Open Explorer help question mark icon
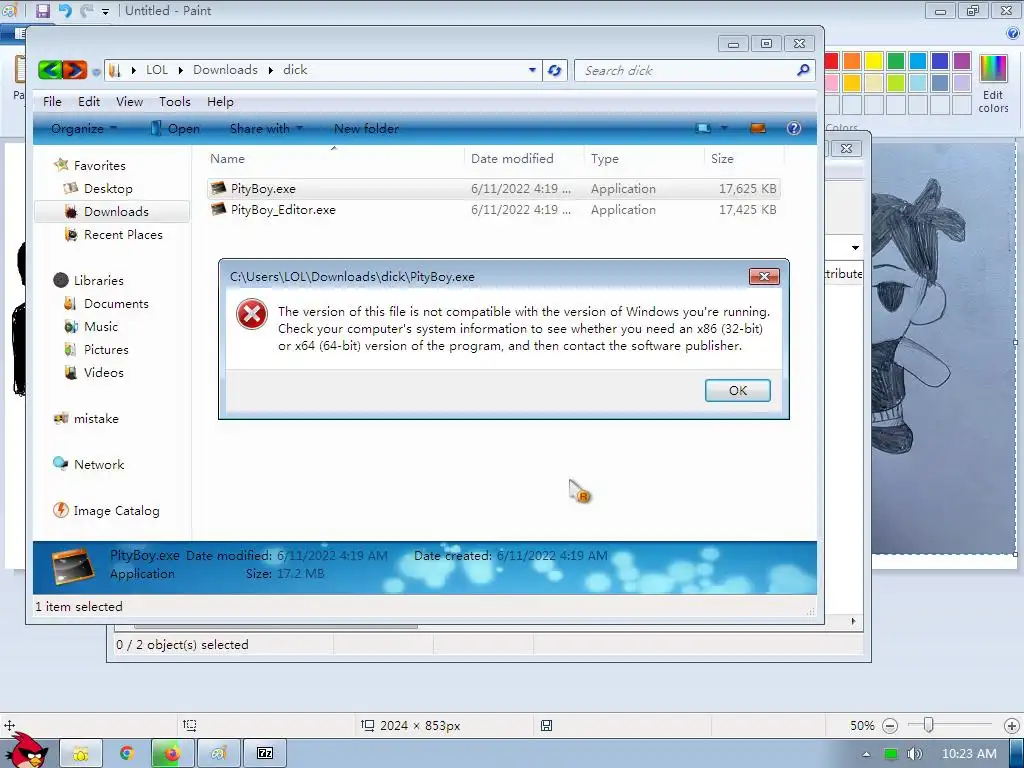 tap(793, 128)
